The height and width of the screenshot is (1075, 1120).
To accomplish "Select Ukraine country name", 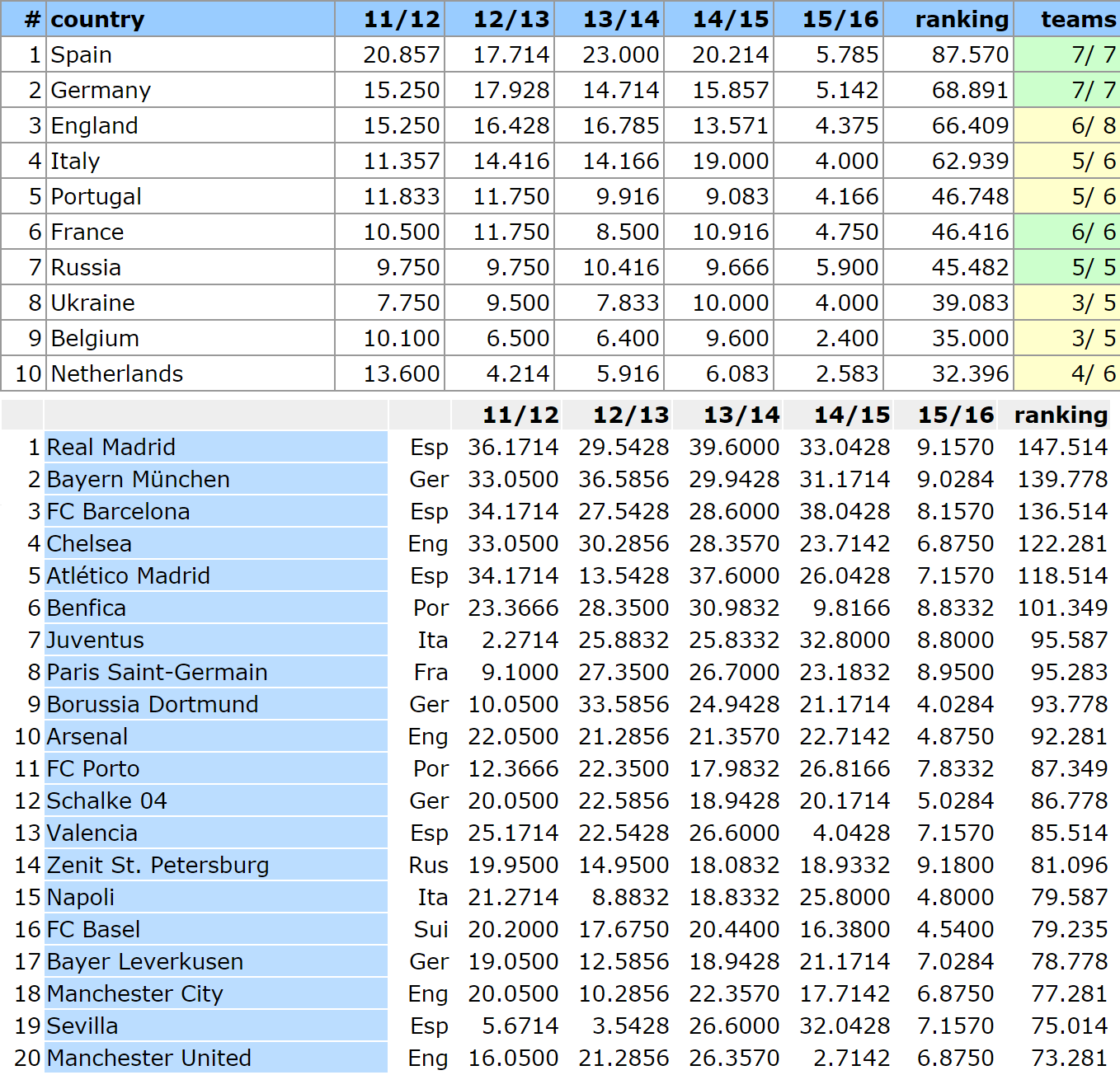I will pyautogui.click(x=92, y=303).
